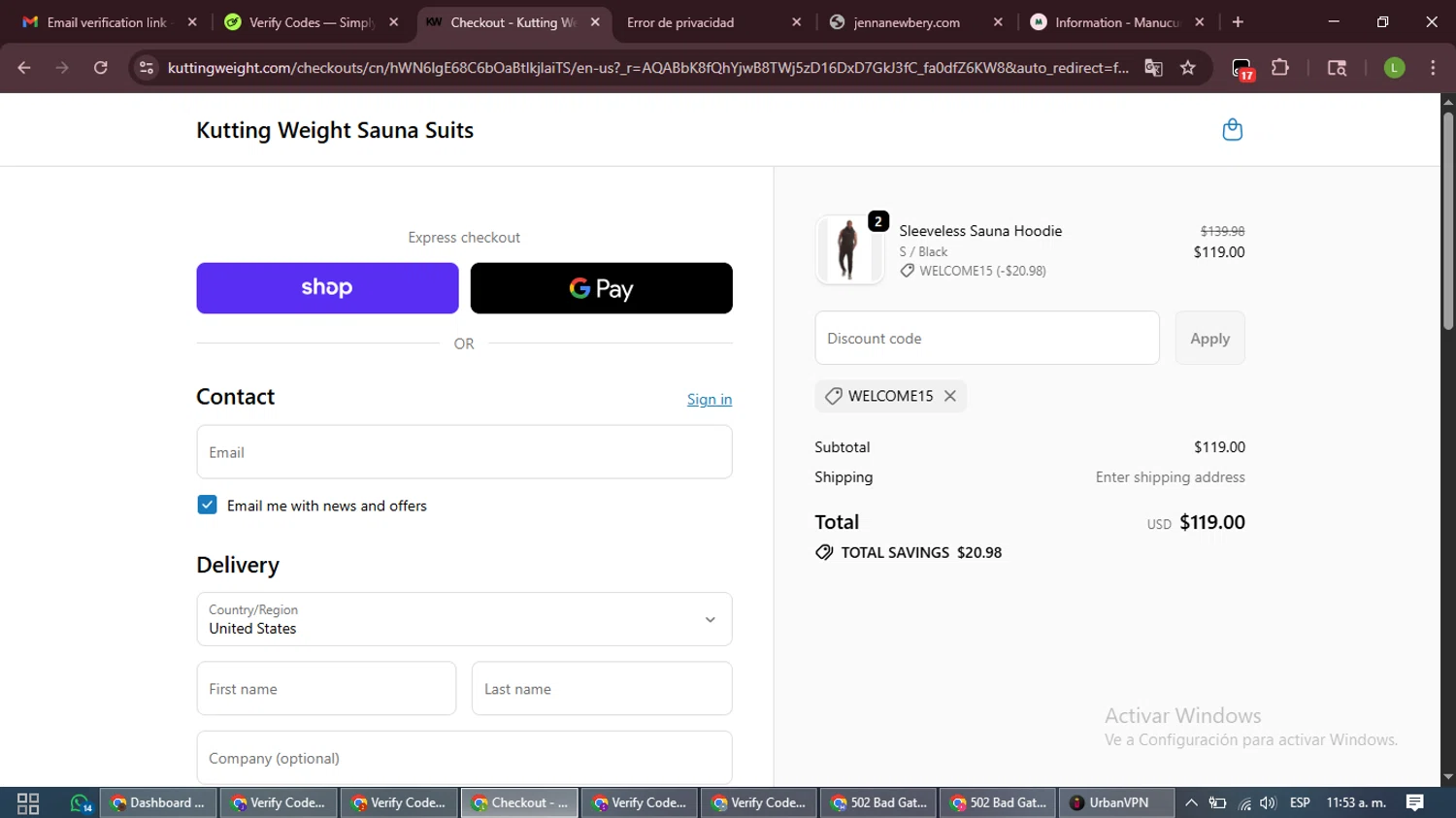Image resolution: width=1456 pixels, height=818 pixels.
Task: Click the taskbar clock 11:53 a. m.
Action: (1356, 802)
